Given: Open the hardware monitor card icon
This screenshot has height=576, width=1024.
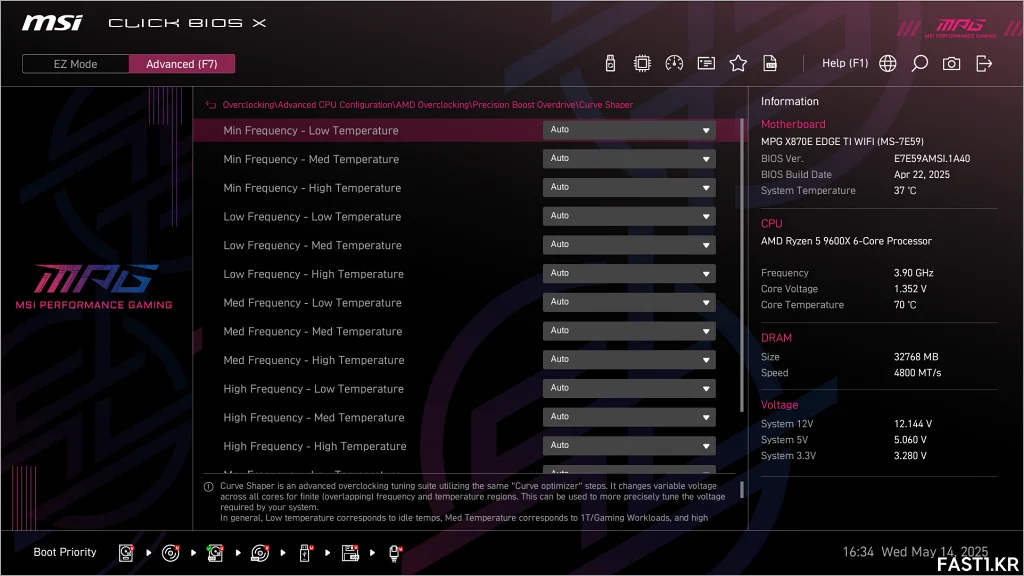Looking at the screenshot, I should [706, 63].
